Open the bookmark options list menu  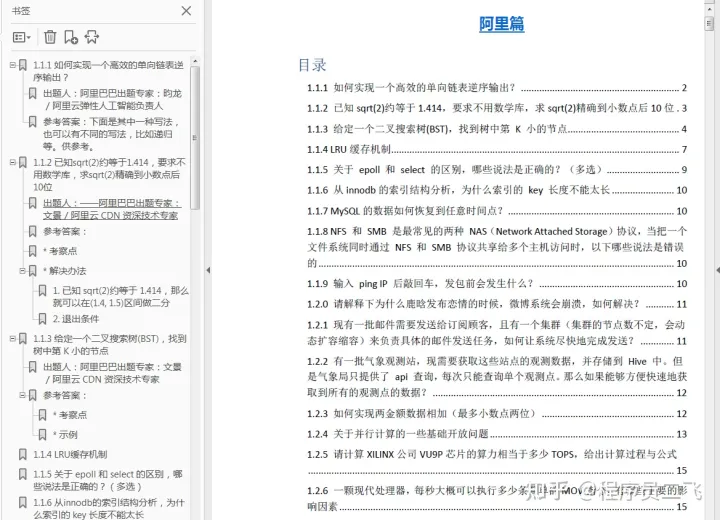tap(21, 37)
